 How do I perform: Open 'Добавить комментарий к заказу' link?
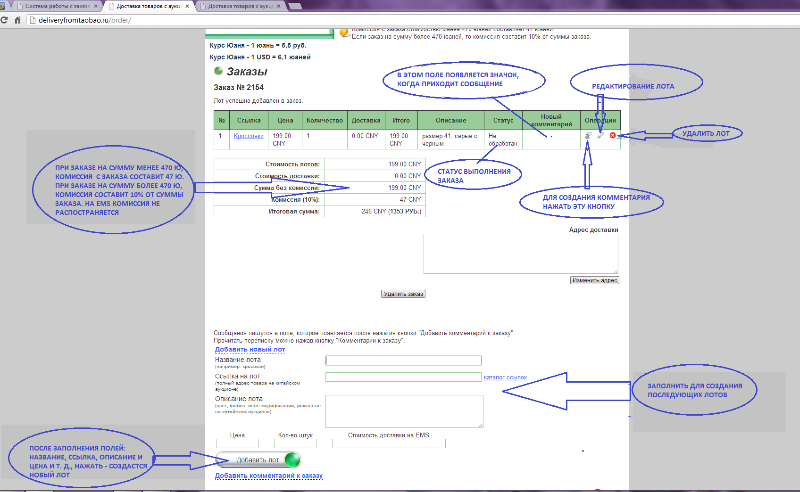pyautogui.click(x=267, y=476)
